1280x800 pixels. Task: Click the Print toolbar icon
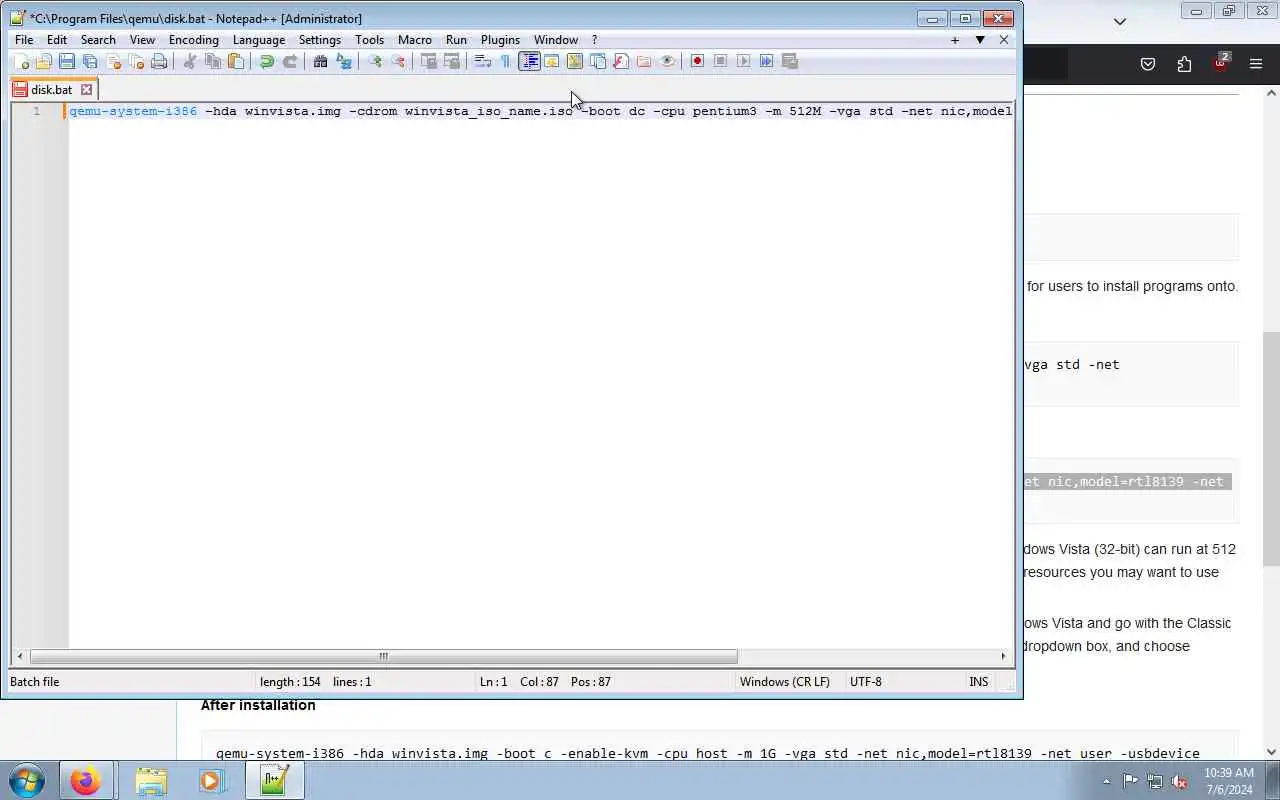[x=159, y=61]
